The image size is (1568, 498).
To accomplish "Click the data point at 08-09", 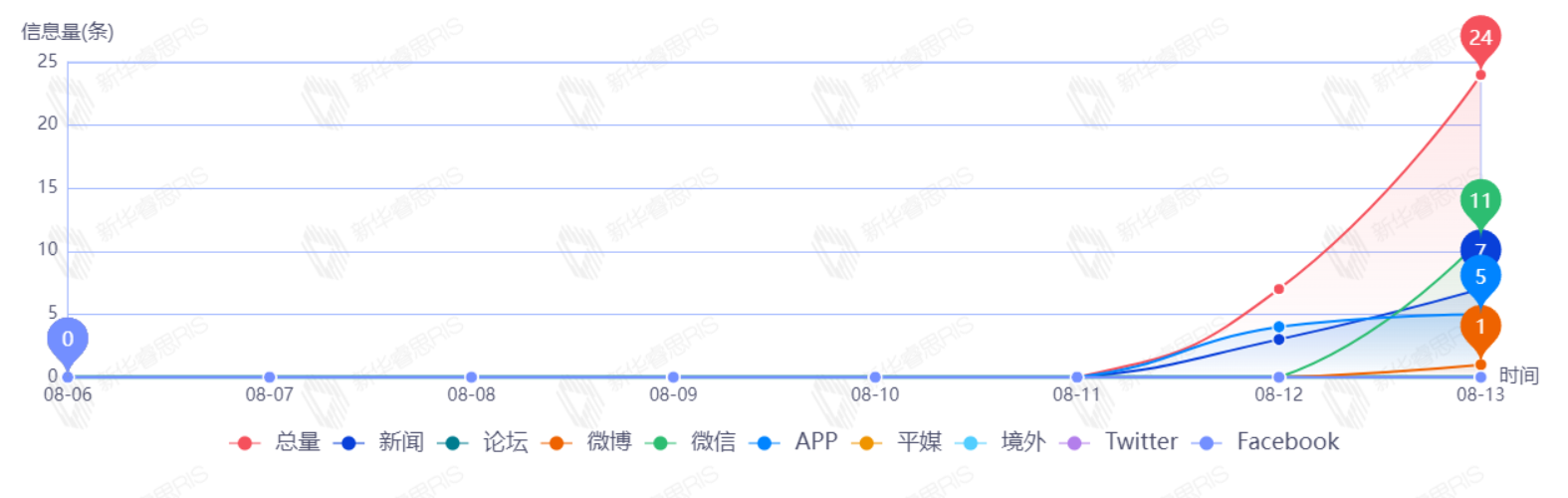I will point(673,377).
